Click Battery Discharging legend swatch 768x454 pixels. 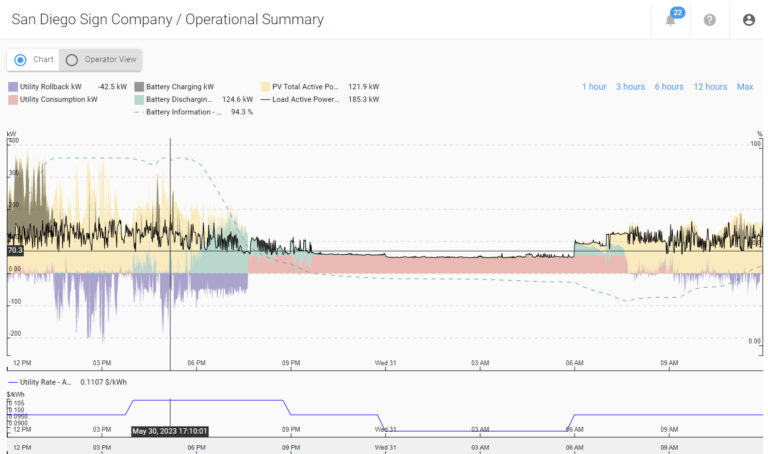[139, 100]
